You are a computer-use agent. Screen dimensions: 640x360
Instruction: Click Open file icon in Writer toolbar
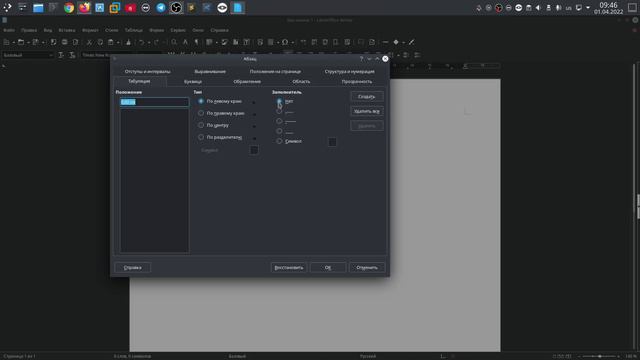pyautogui.click(x=20, y=42)
